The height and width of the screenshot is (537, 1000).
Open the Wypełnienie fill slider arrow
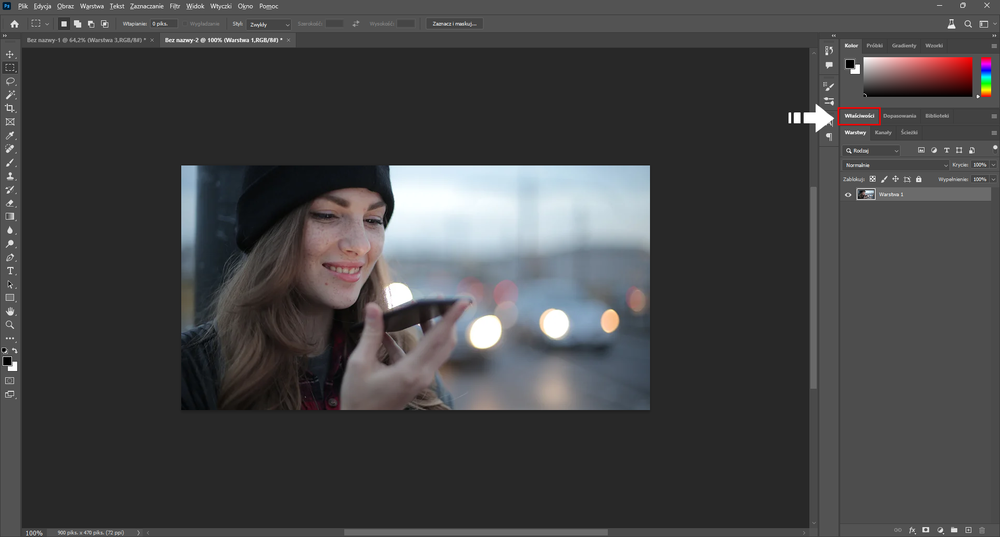[x=993, y=179]
